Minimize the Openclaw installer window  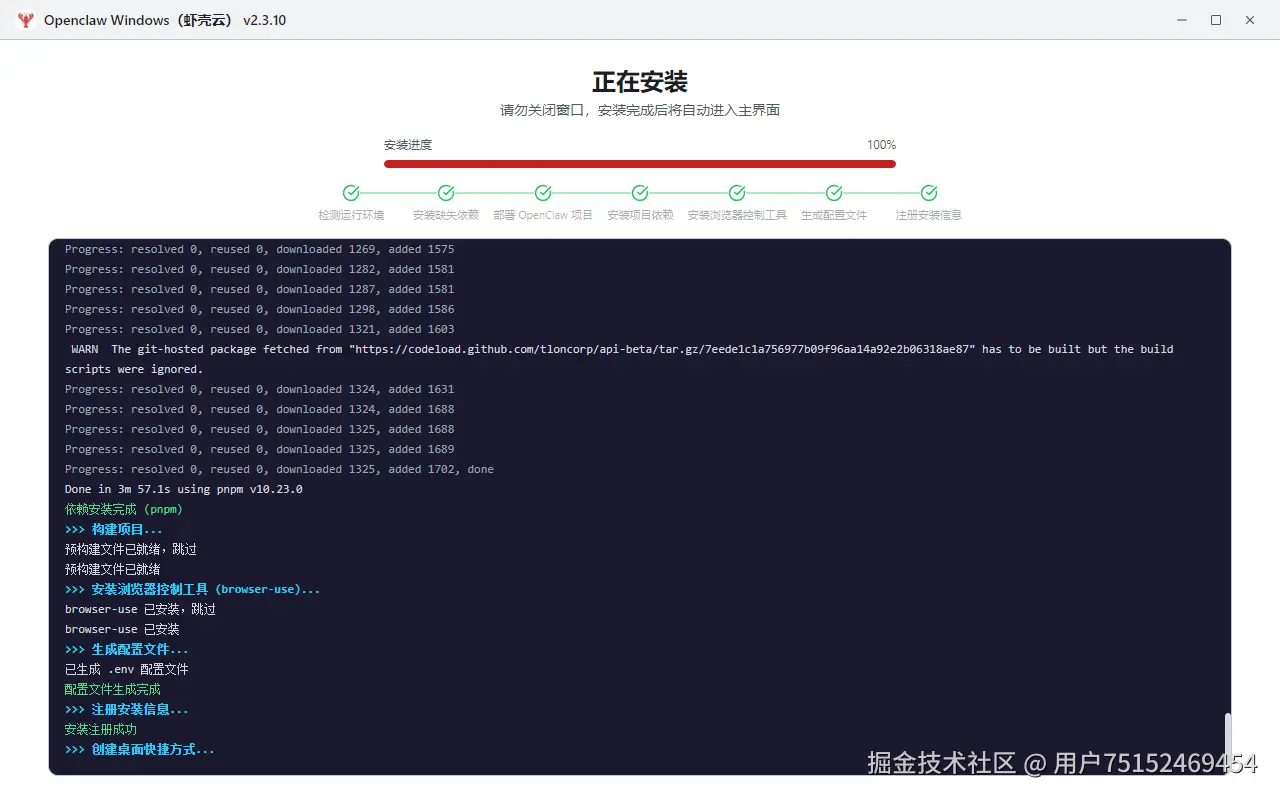coord(1182,20)
